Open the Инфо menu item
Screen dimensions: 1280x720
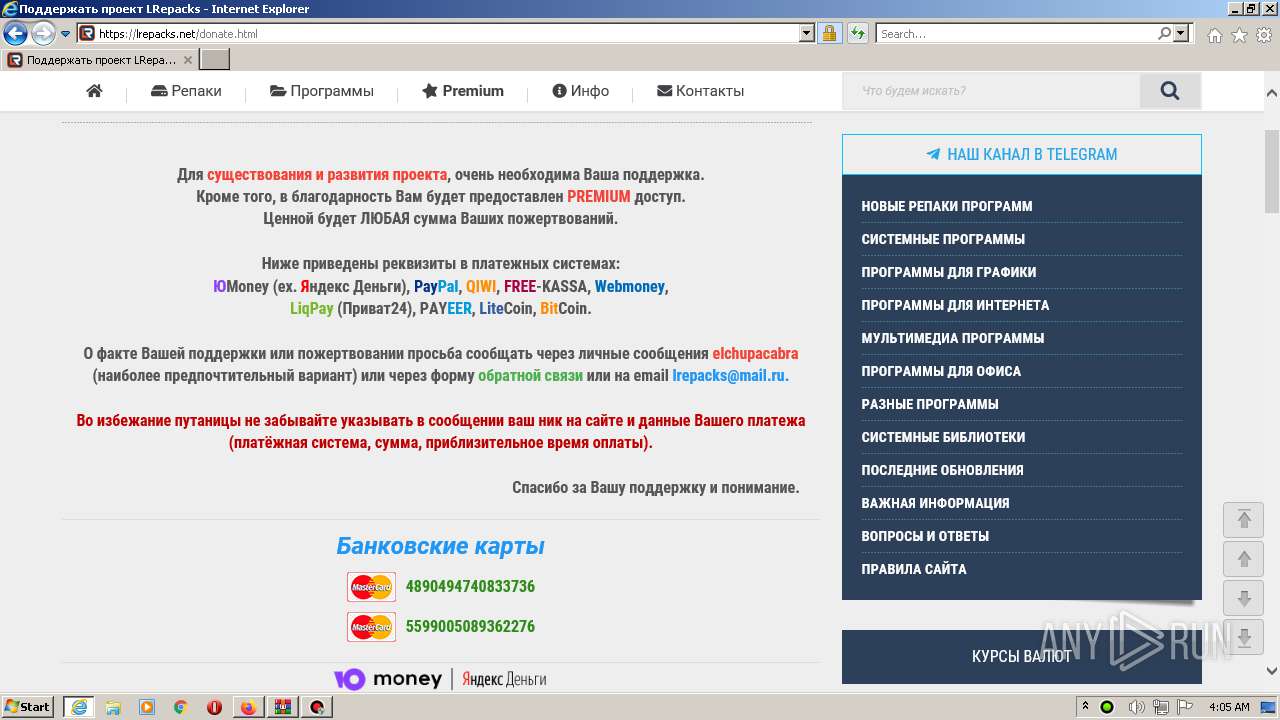(x=581, y=91)
